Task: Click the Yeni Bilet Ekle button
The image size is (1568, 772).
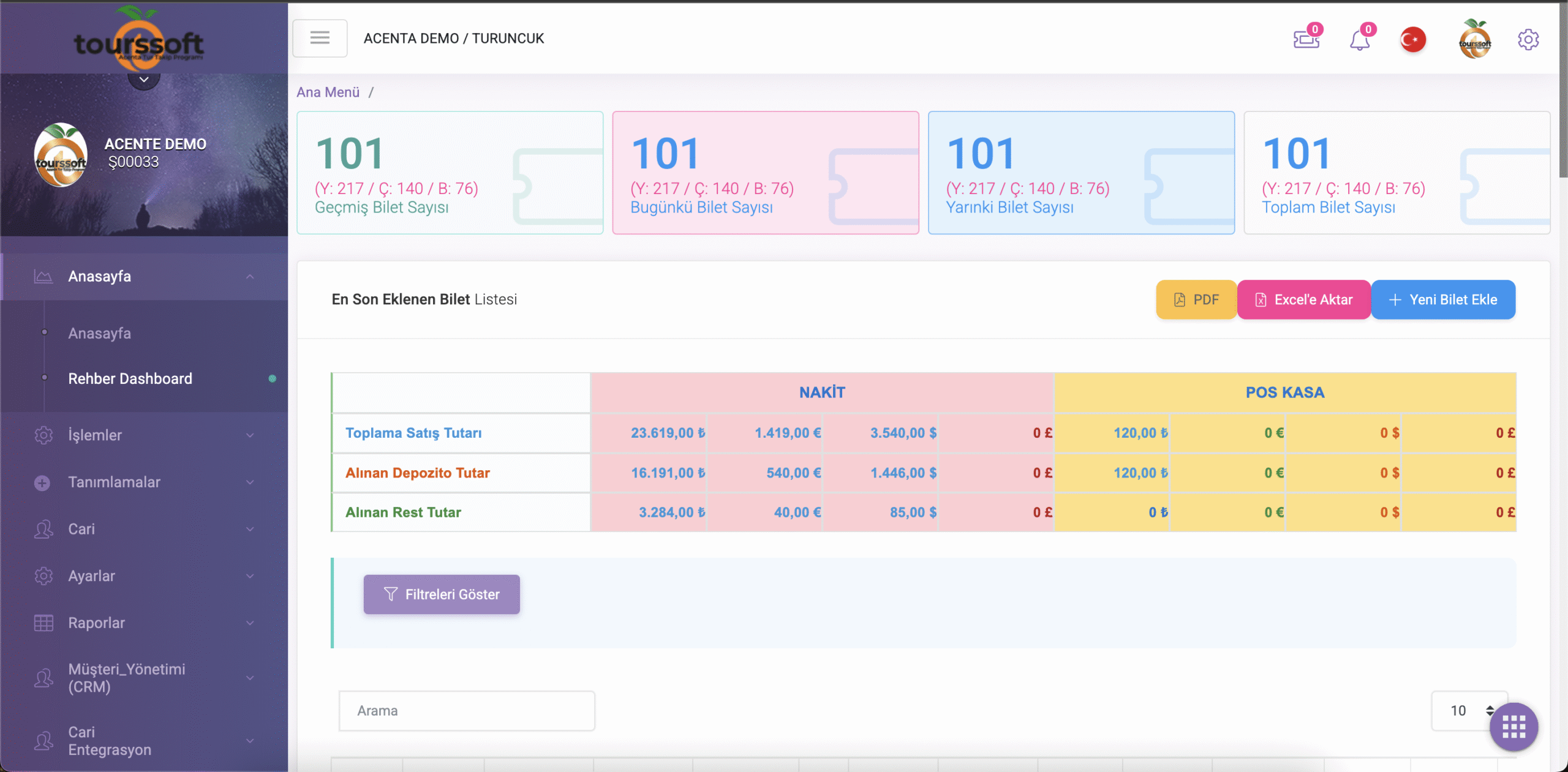Action: [1443, 300]
